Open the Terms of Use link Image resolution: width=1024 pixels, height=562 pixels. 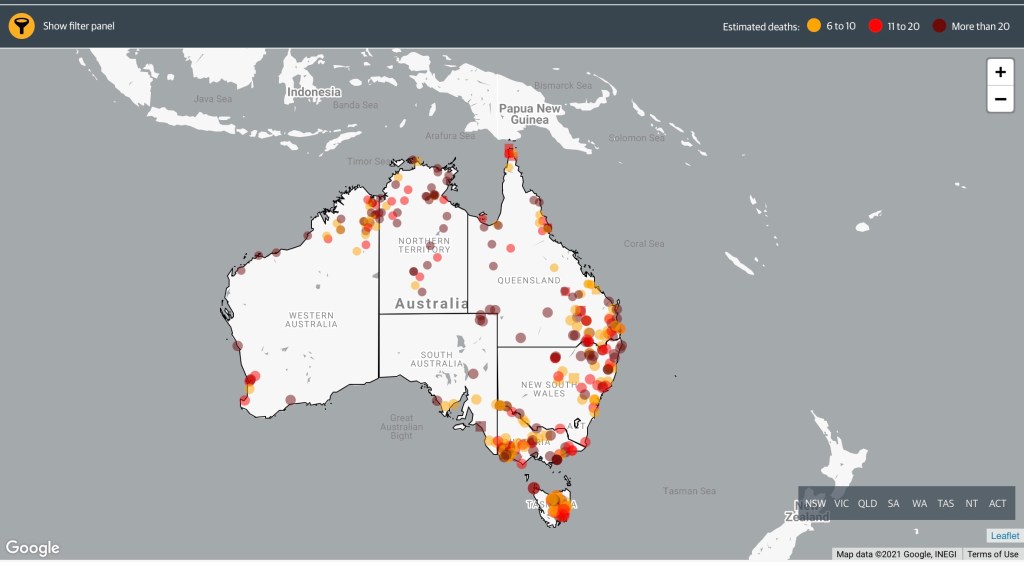(992, 554)
